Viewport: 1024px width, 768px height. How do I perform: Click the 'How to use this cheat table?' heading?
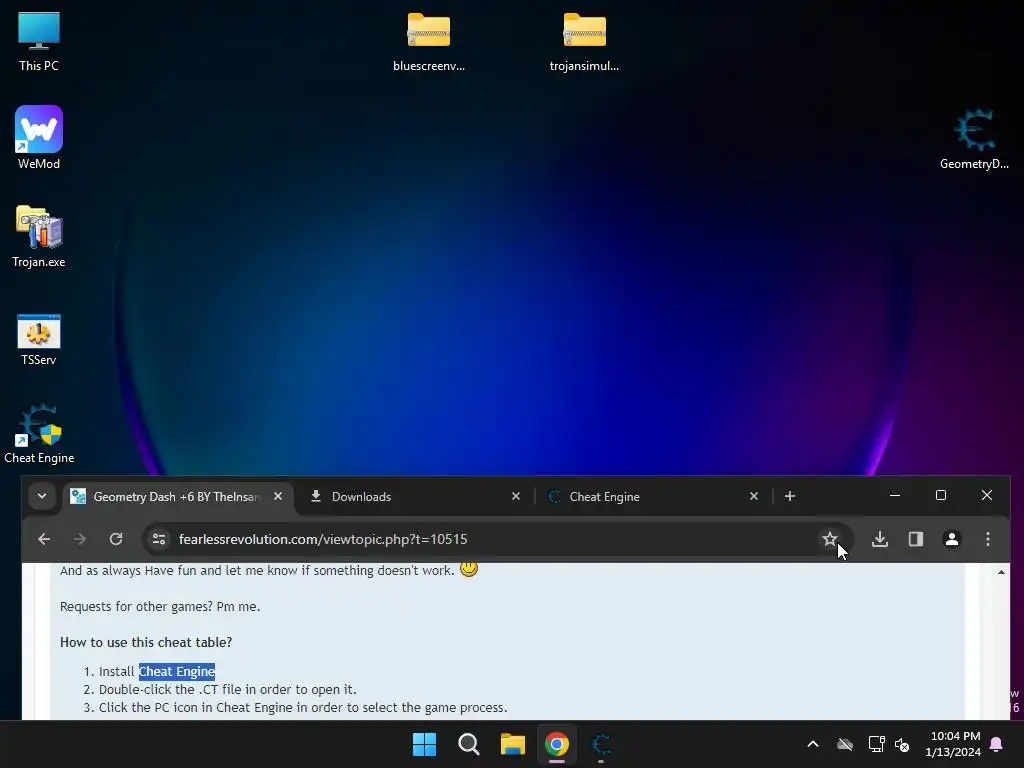click(x=146, y=642)
